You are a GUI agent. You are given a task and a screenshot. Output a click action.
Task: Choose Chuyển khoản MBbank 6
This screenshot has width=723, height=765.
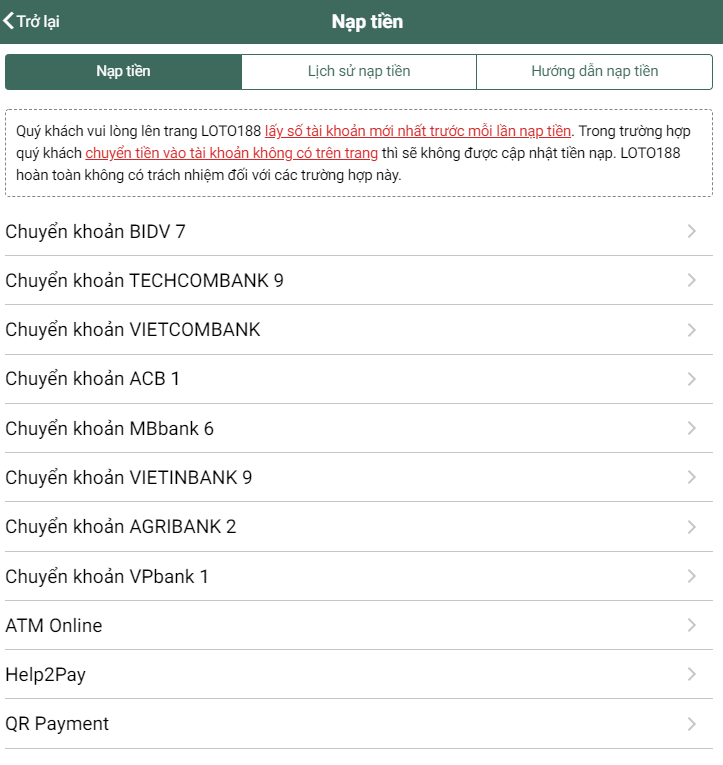[x=359, y=428]
